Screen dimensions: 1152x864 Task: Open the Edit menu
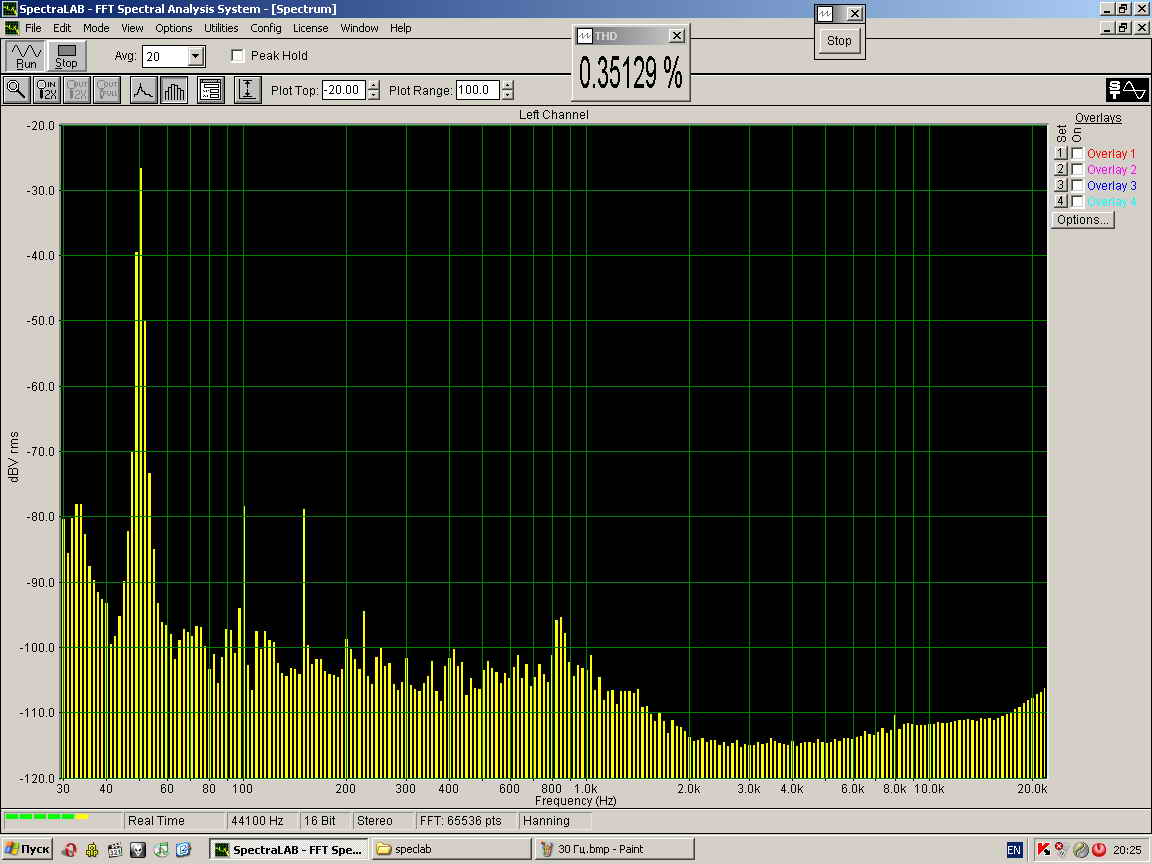click(x=62, y=28)
